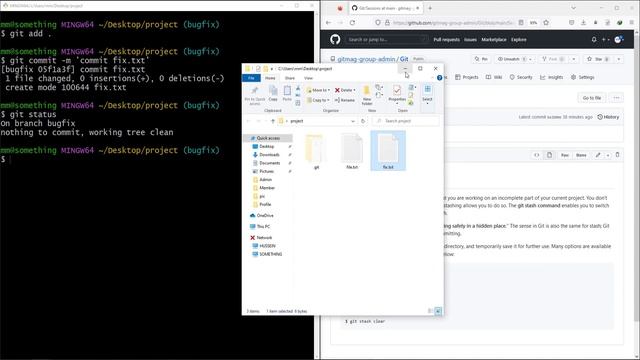Open a new Firefox tab with plus
Viewport: 640px width, 360px height.
pos(430,8)
